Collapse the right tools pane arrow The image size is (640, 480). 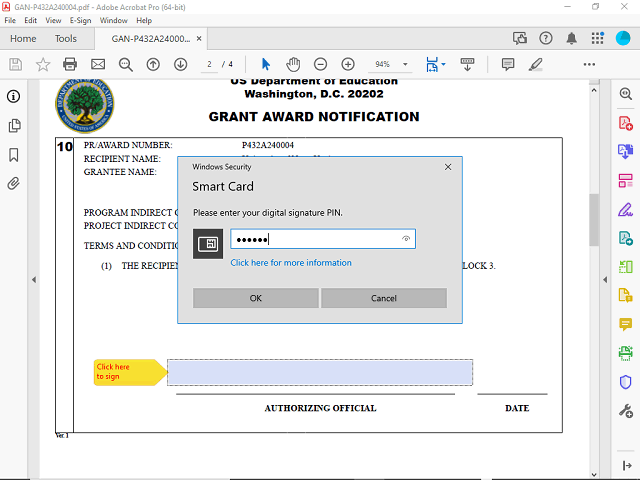[x=605, y=280]
